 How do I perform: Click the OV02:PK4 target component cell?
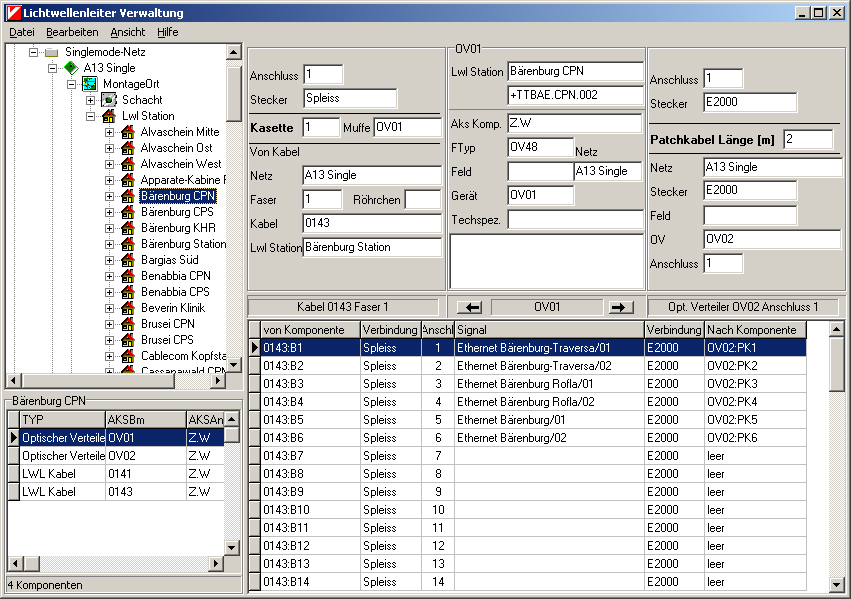(x=755, y=402)
